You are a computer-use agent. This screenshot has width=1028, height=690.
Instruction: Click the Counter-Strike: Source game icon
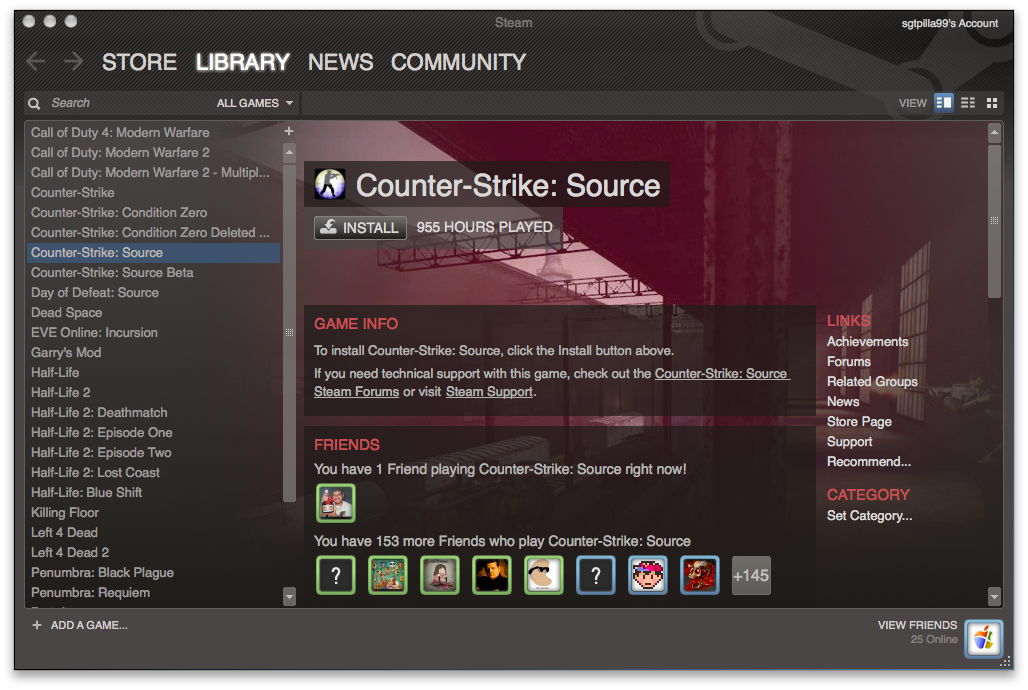330,184
